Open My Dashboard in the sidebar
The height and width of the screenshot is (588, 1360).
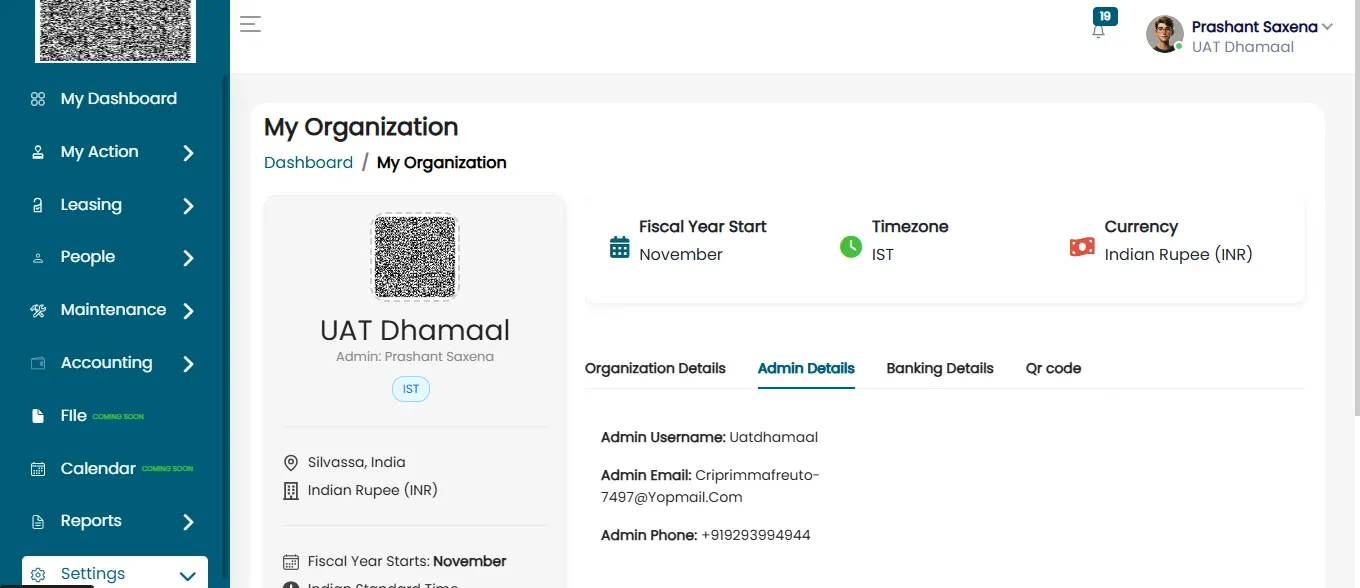pyautogui.click(x=119, y=99)
